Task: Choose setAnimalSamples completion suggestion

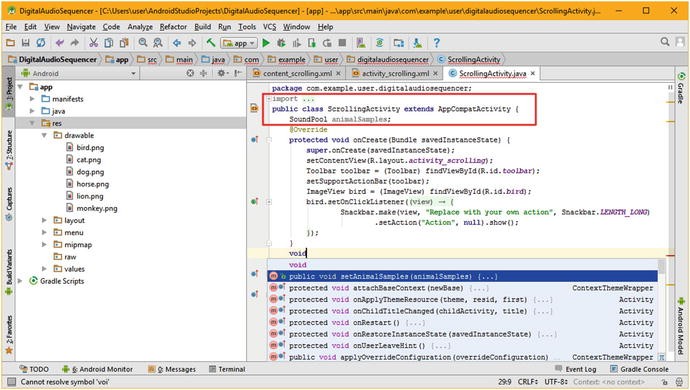Action: coord(462,276)
